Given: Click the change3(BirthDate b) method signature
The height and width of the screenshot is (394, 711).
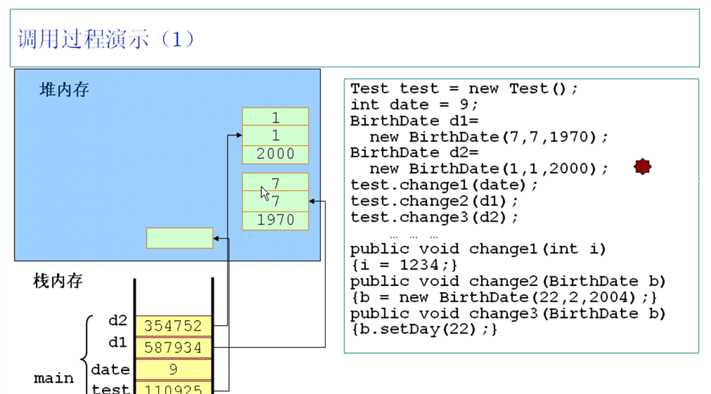Looking at the screenshot, I should pos(508,314).
